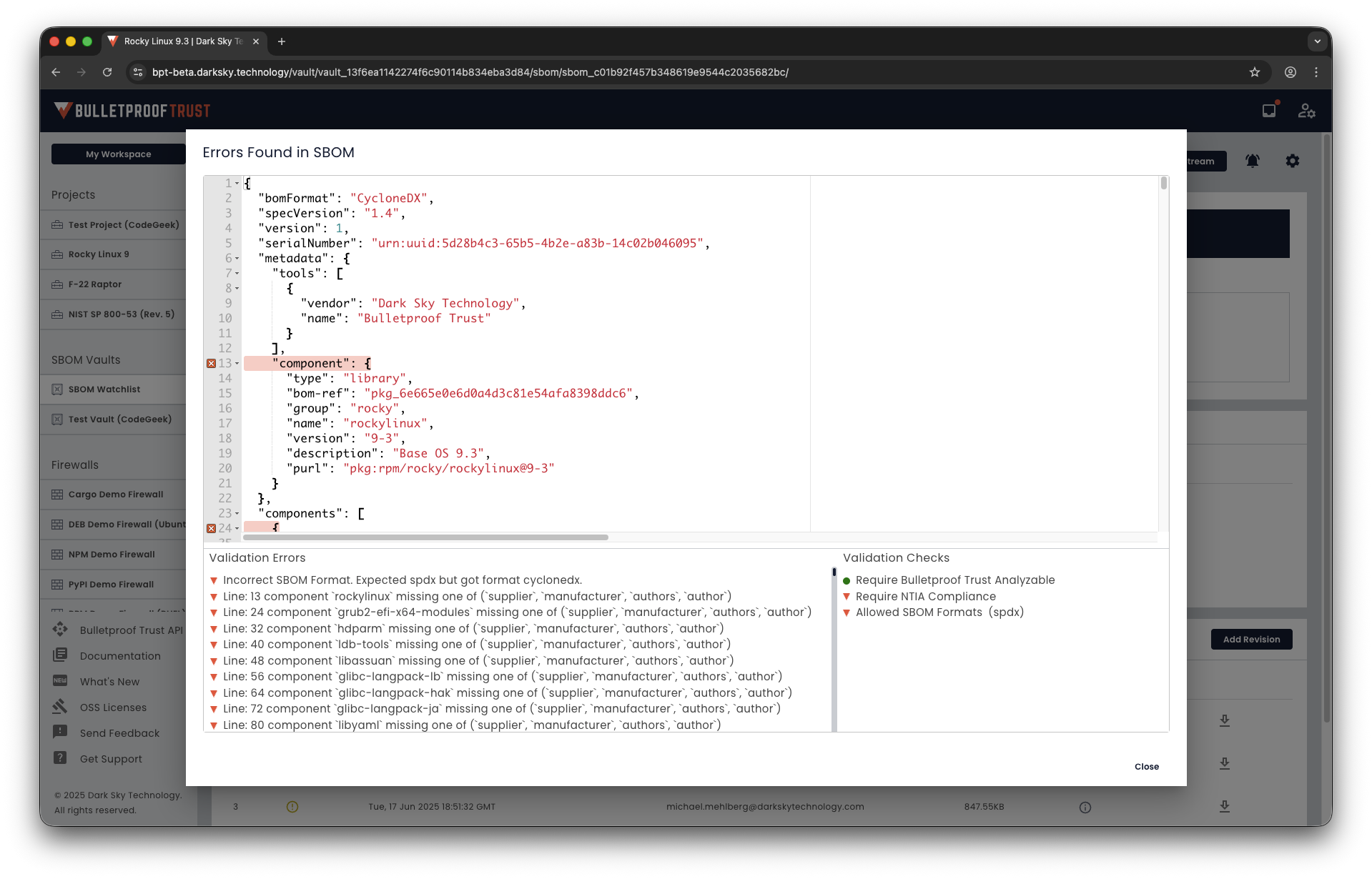The height and width of the screenshot is (879, 1372).
Task: Open the notifications inbox icon in header
Action: tap(1269, 111)
